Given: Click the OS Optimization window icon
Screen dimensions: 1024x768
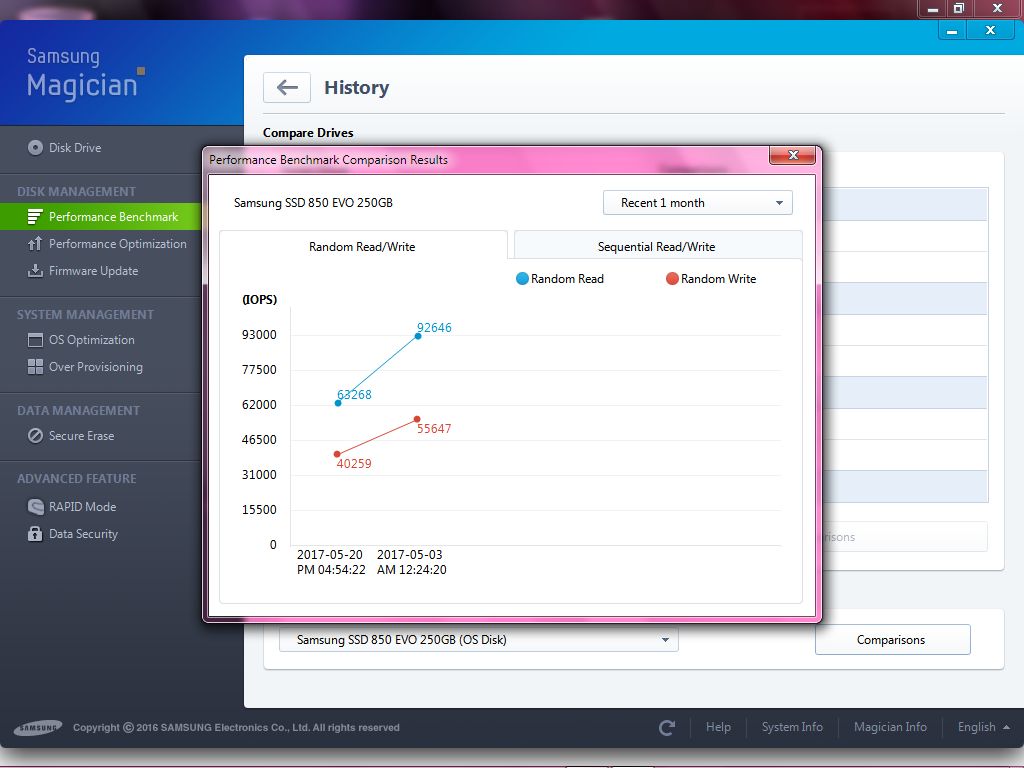Looking at the screenshot, I should pyautogui.click(x=35, y=340).
